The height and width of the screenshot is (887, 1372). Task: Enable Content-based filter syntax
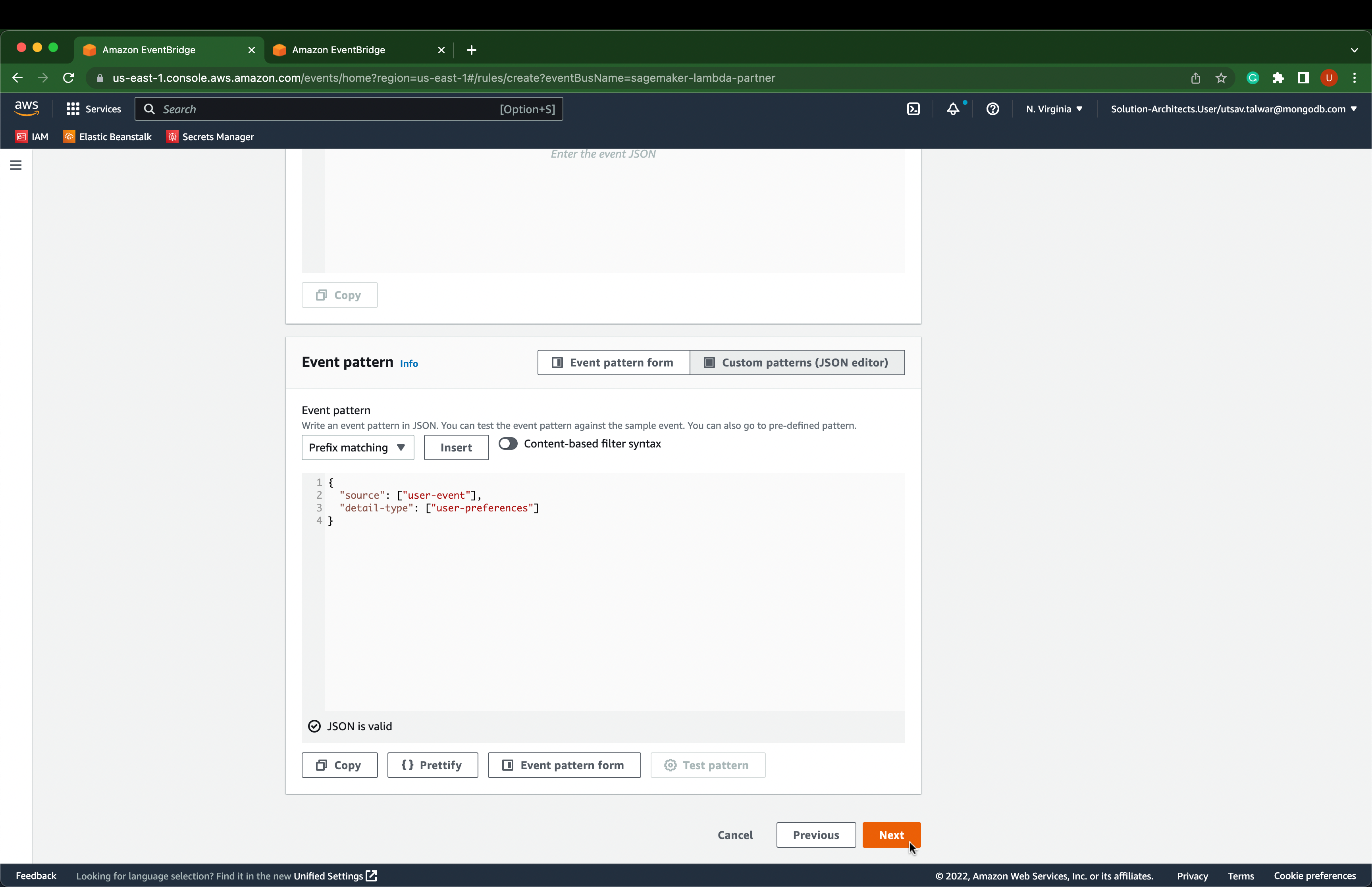tap(508, 443)
